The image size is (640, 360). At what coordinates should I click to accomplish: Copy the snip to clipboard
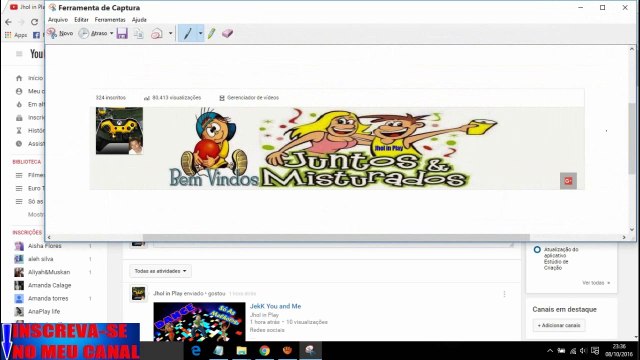point(139,33)
